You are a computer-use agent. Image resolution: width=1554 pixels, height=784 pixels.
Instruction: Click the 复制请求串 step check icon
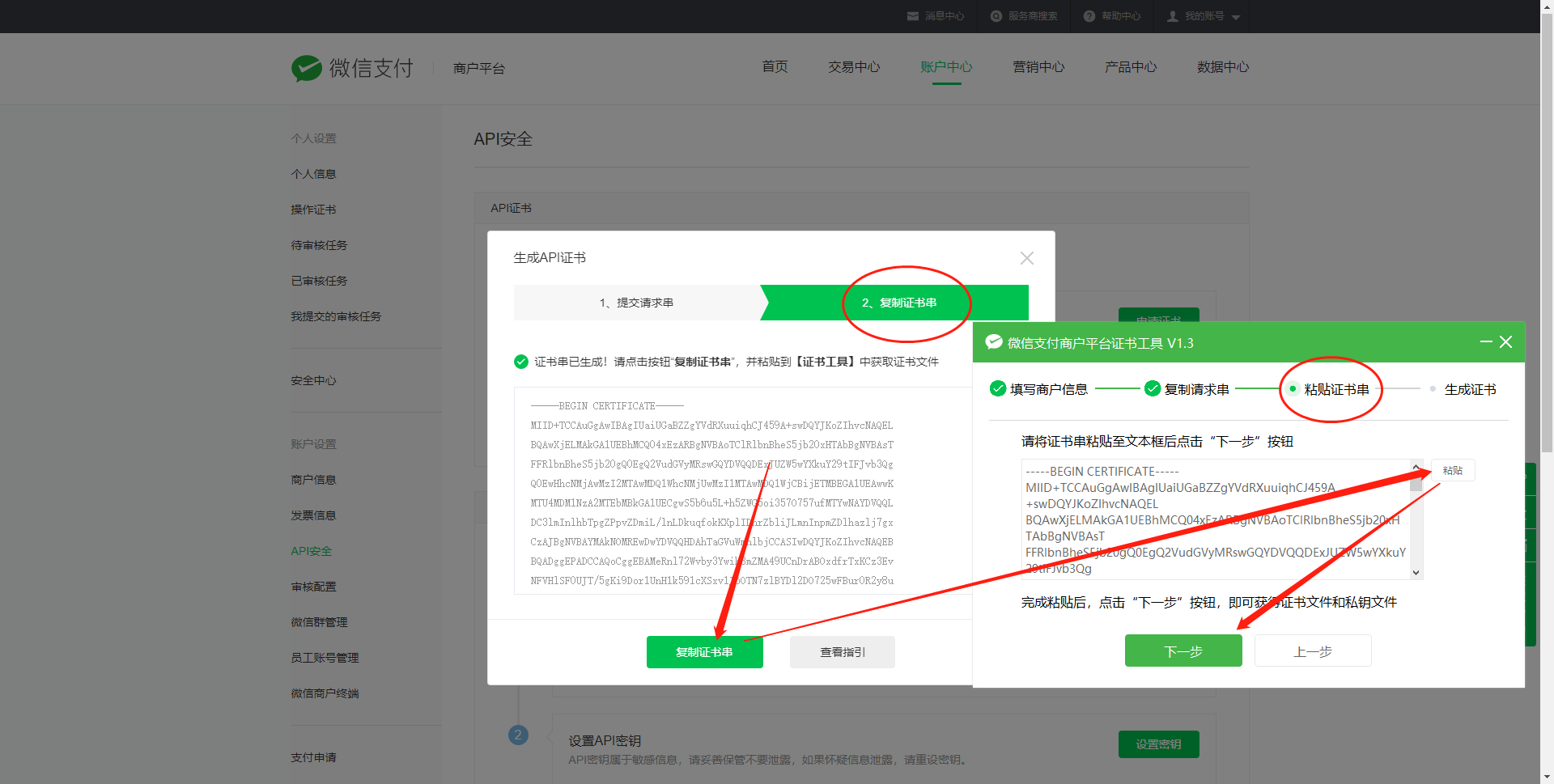click(x=1153, y=389)
